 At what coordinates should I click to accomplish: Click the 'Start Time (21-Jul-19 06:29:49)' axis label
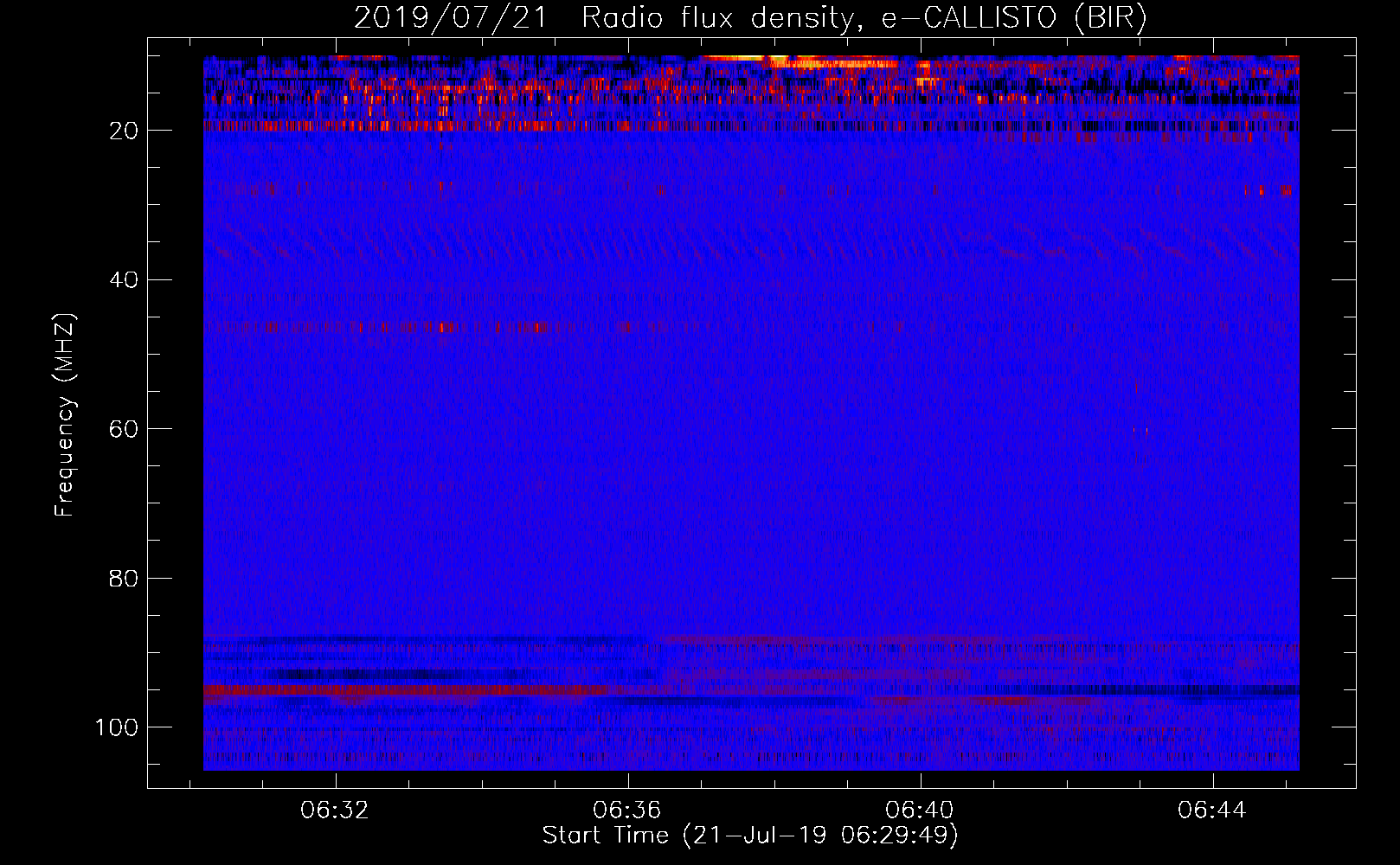750,836
